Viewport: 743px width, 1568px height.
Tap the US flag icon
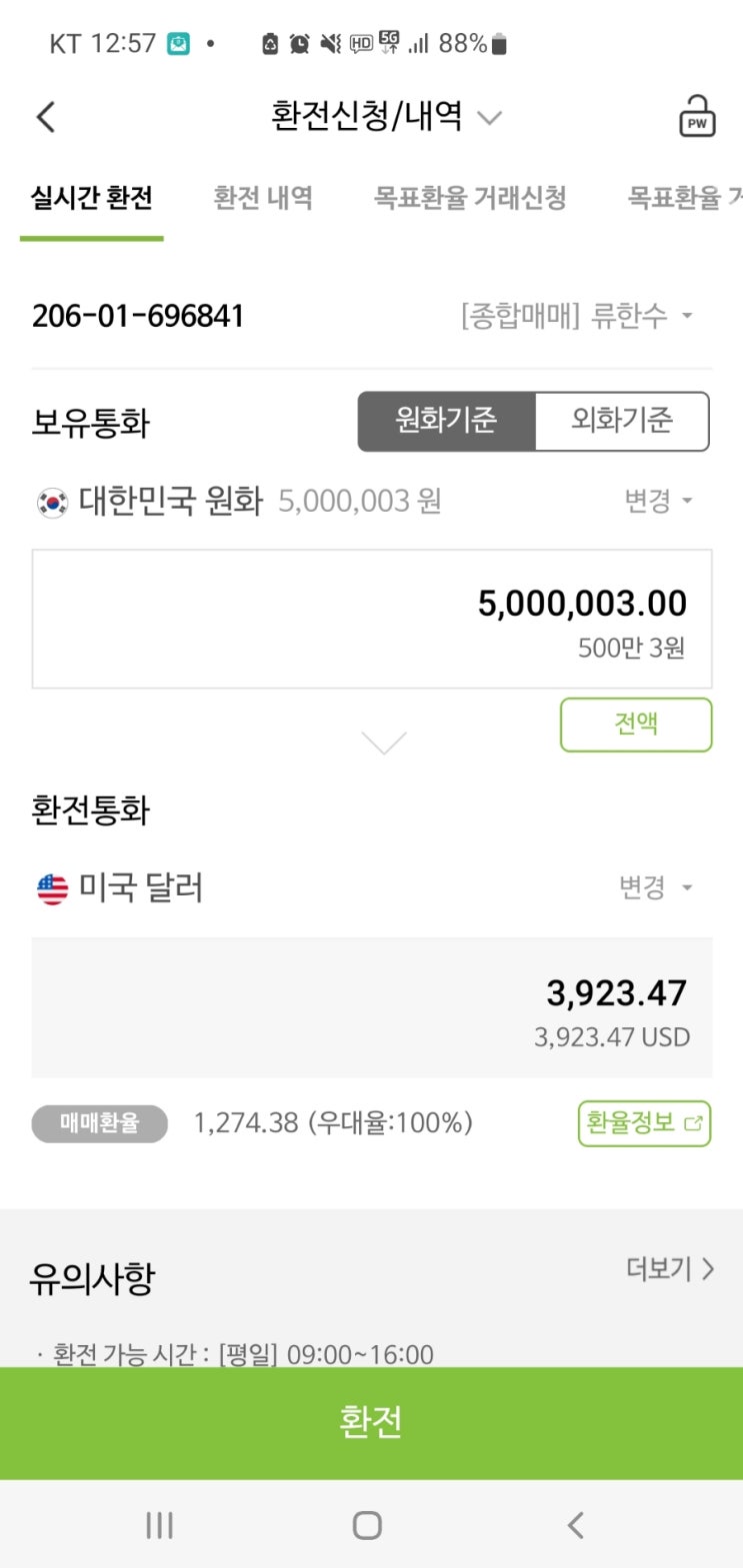pyautogui.click(x=52, y=887)
